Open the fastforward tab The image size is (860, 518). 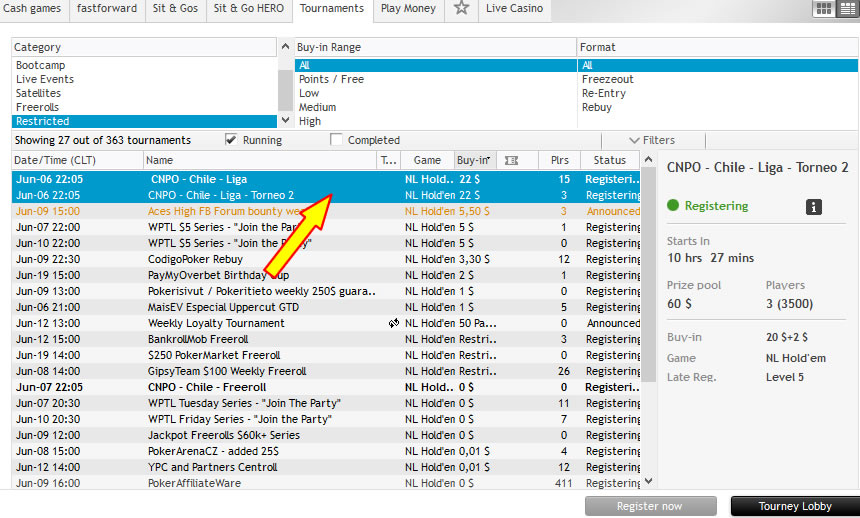(x=107, y=8)
